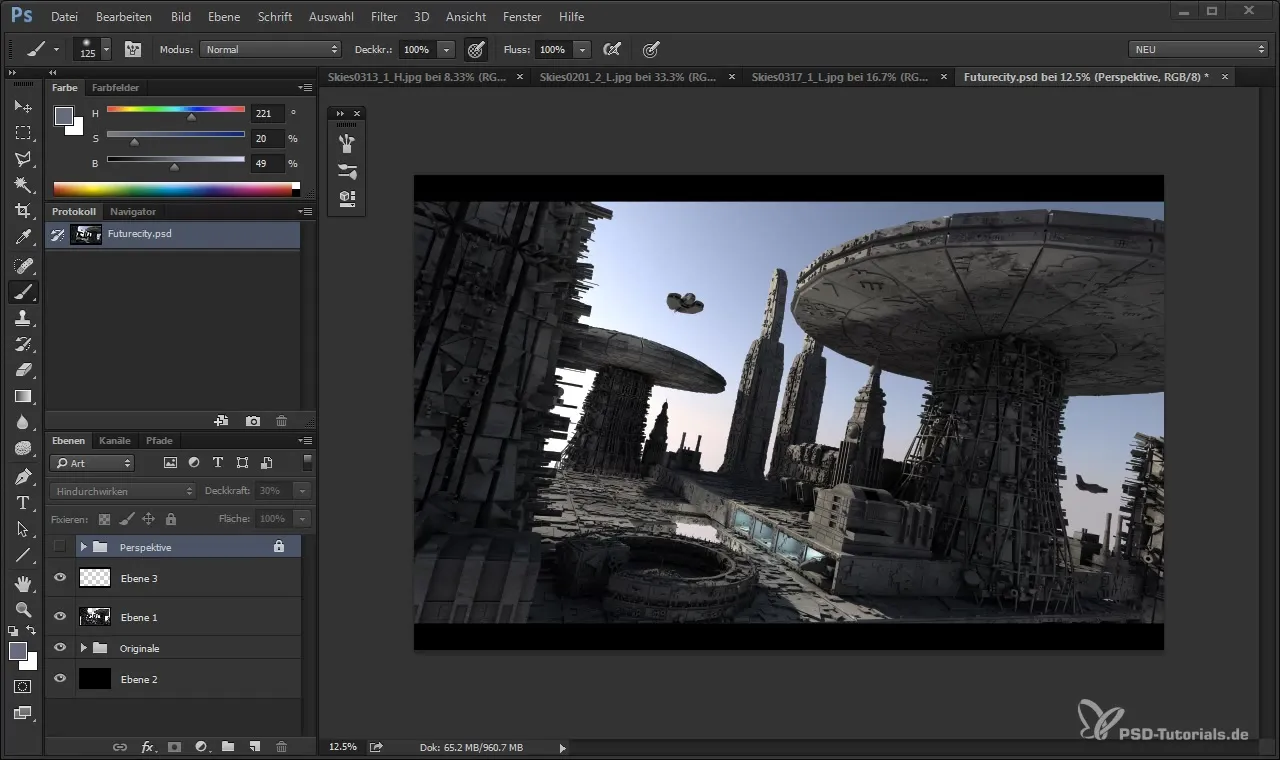Select the Move tool
The width and height of the screenshot is (1280, 760).
pyautogui.click(x=23, y=106)
